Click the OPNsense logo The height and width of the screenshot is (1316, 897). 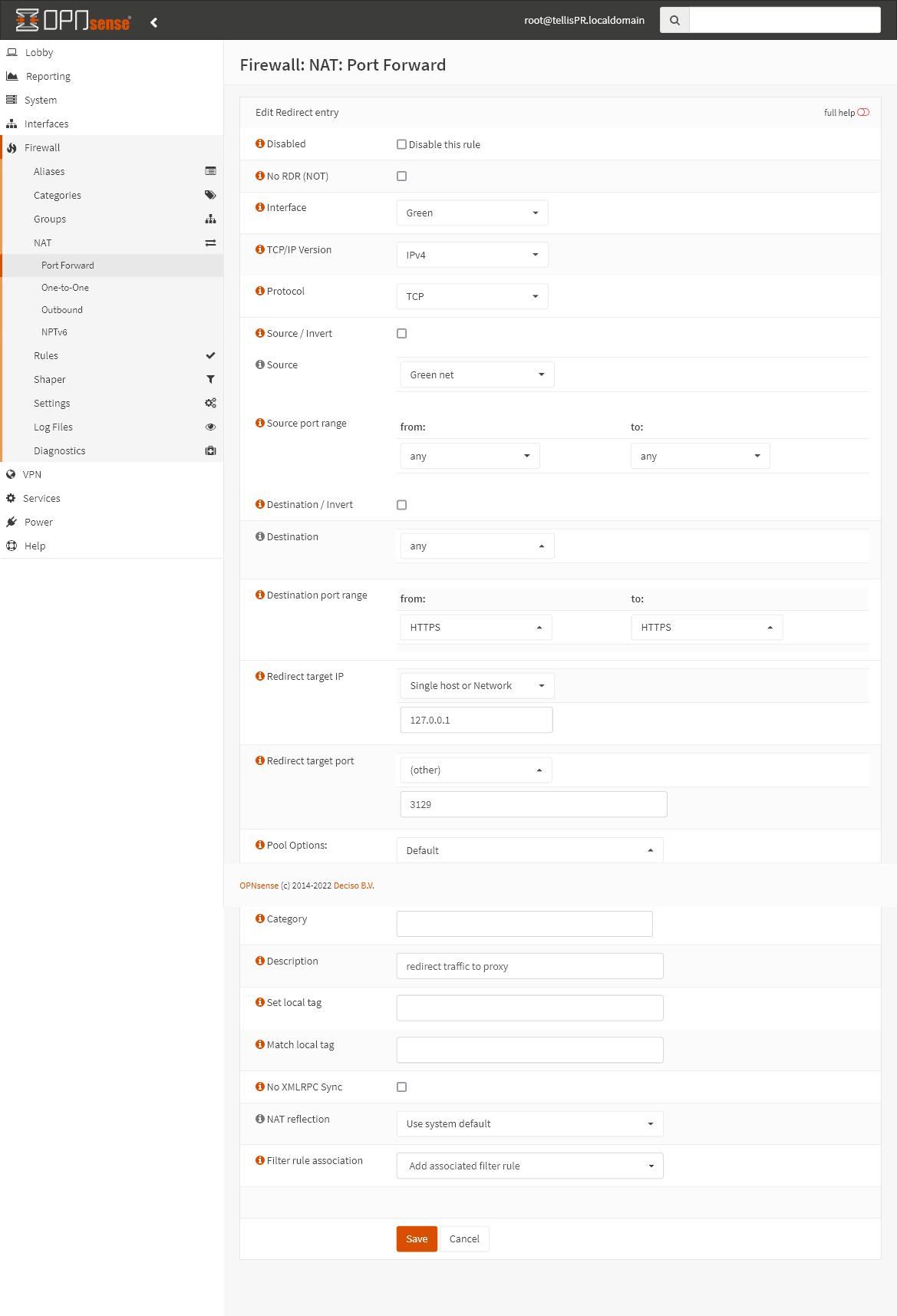point(73,21)
